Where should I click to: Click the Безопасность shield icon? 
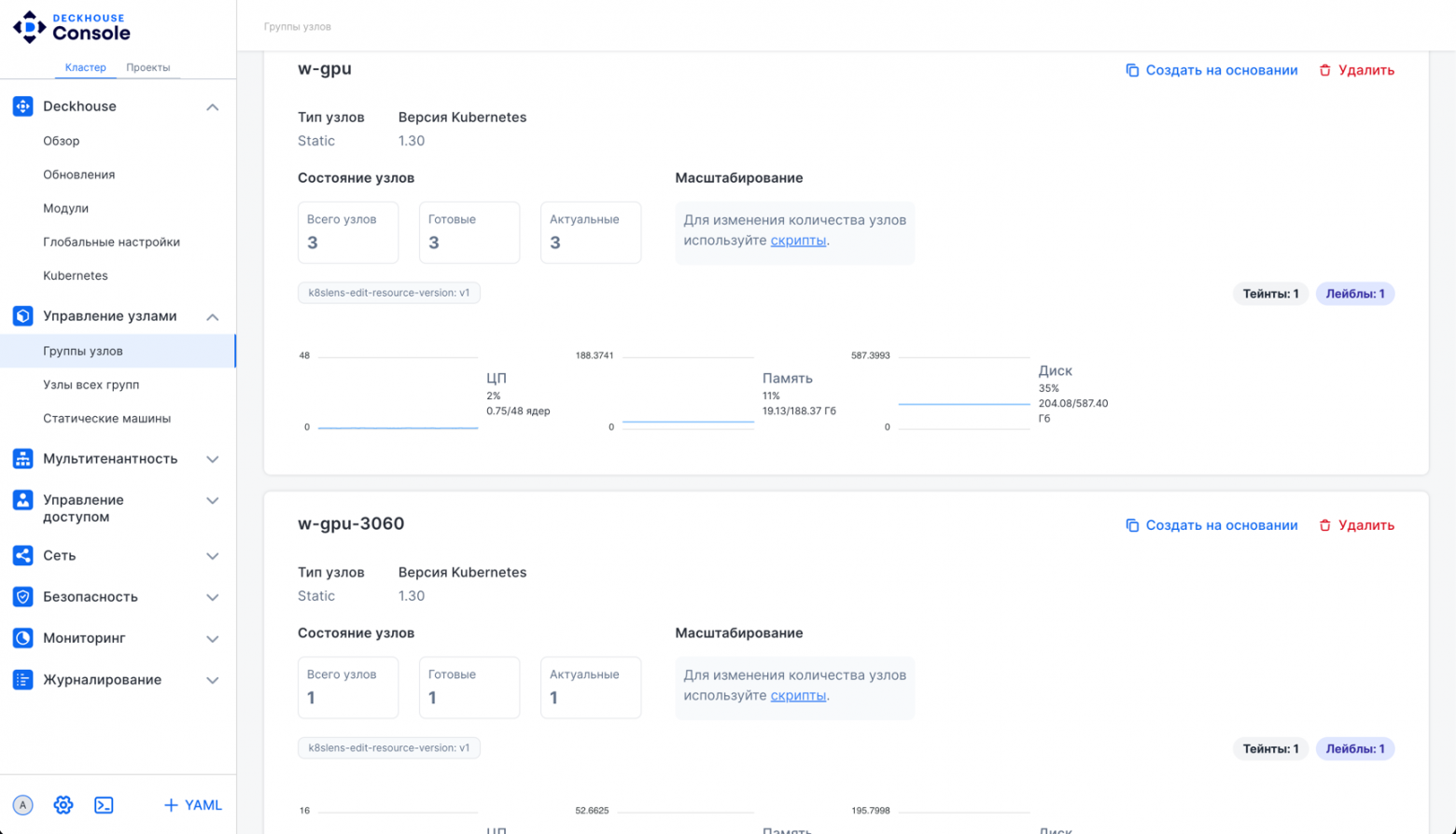[23, 597]
